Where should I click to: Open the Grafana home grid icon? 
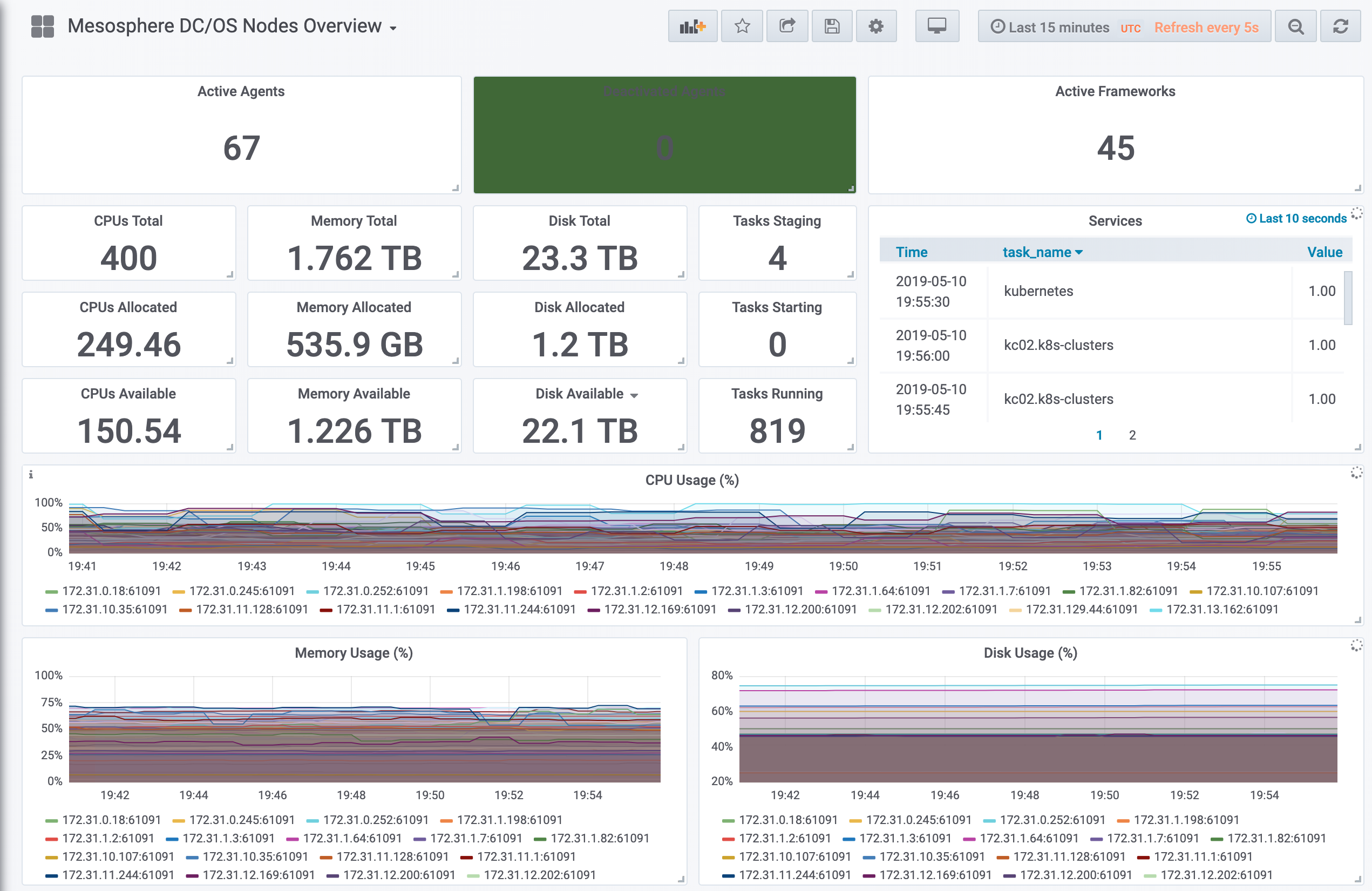(42, 26)
